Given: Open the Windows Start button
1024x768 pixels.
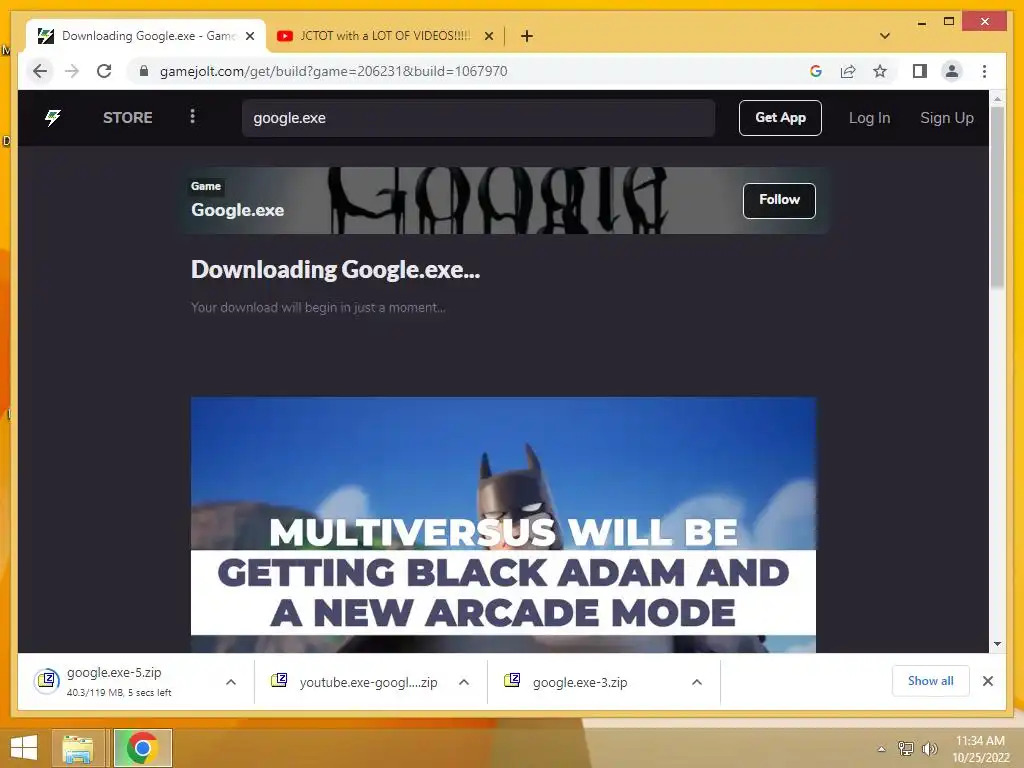Looking at the screenshot, I should click(x=24, y=748).
